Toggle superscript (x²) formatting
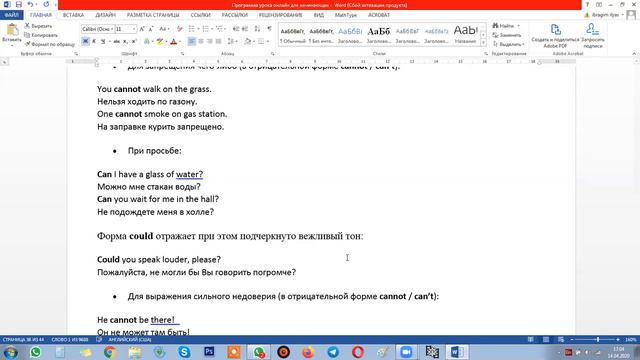 [x=134, y=41]
